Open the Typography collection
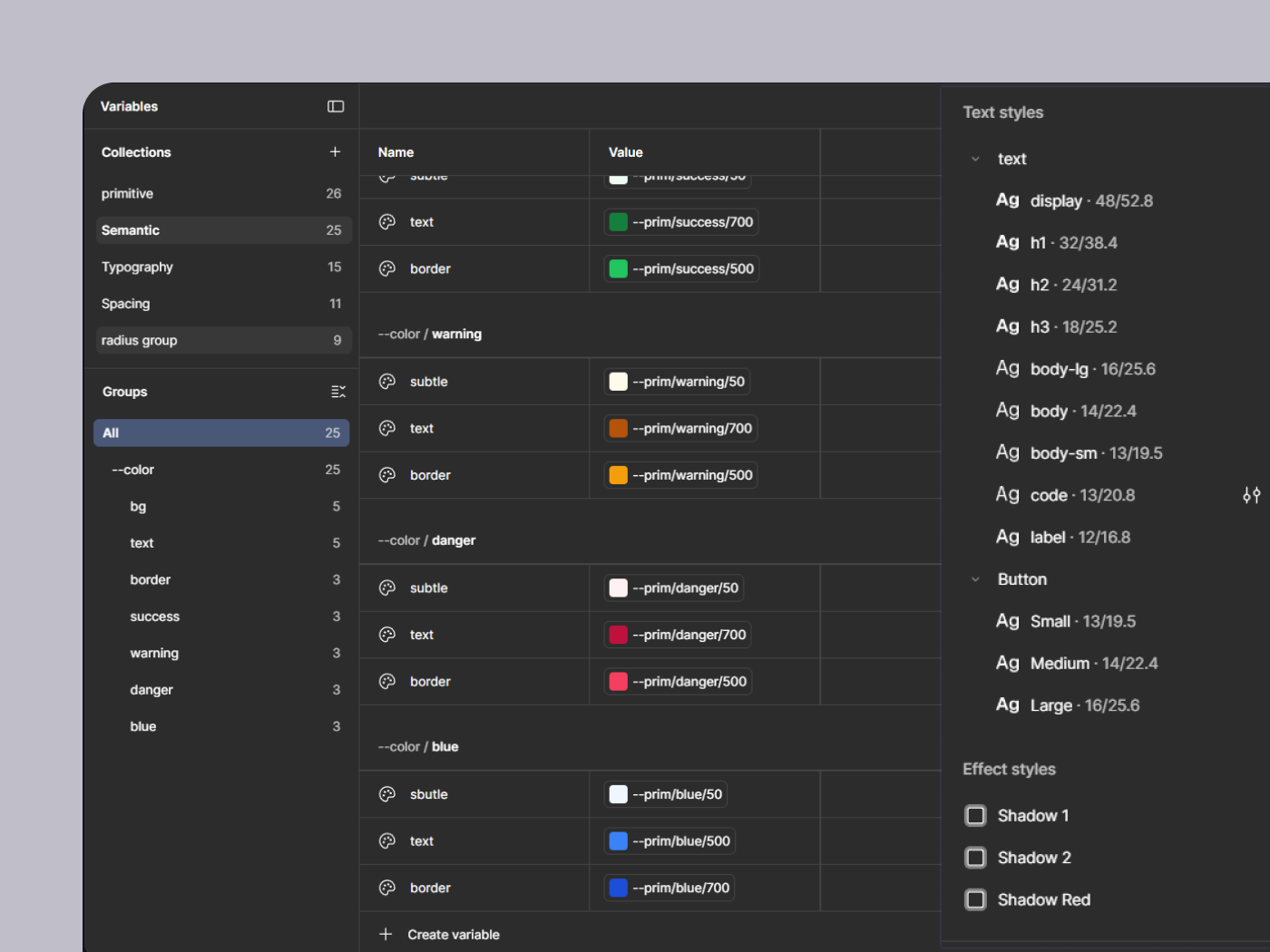The height and width of the screenshot is (952, 1270). coord(221,267)
